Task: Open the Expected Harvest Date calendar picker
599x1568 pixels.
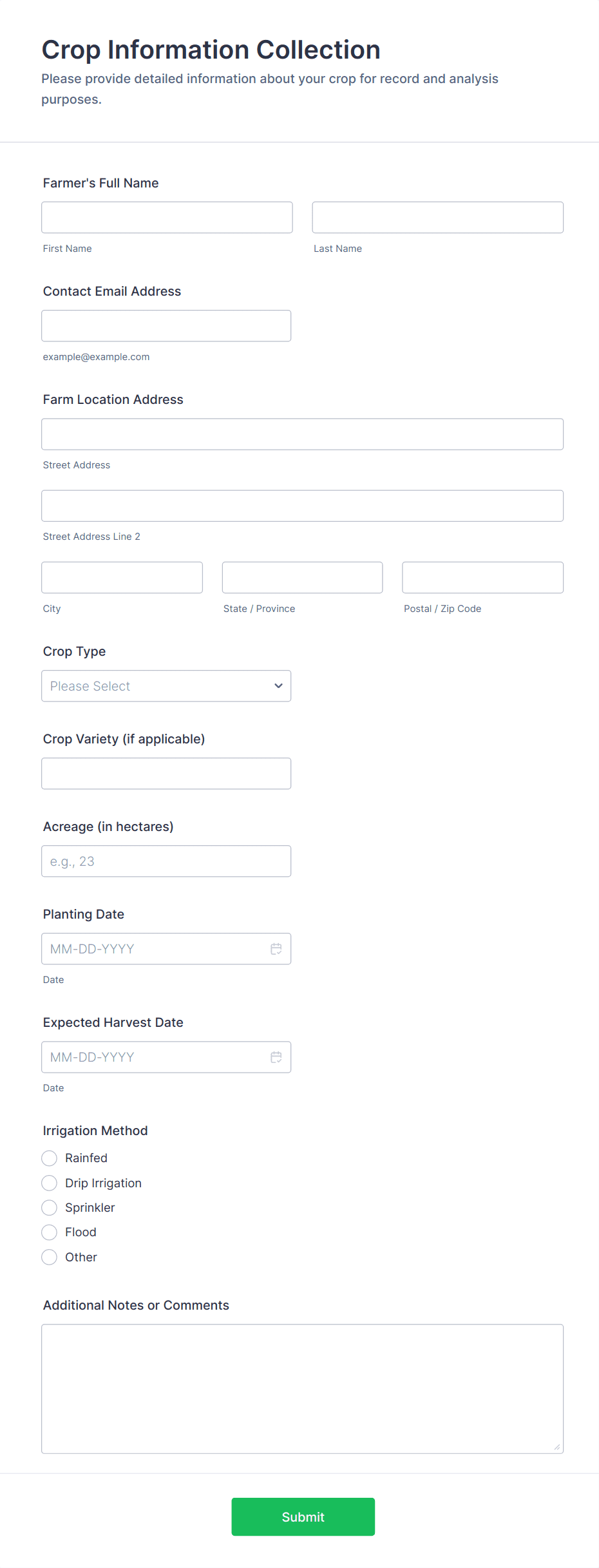Action: [276, 1056]
